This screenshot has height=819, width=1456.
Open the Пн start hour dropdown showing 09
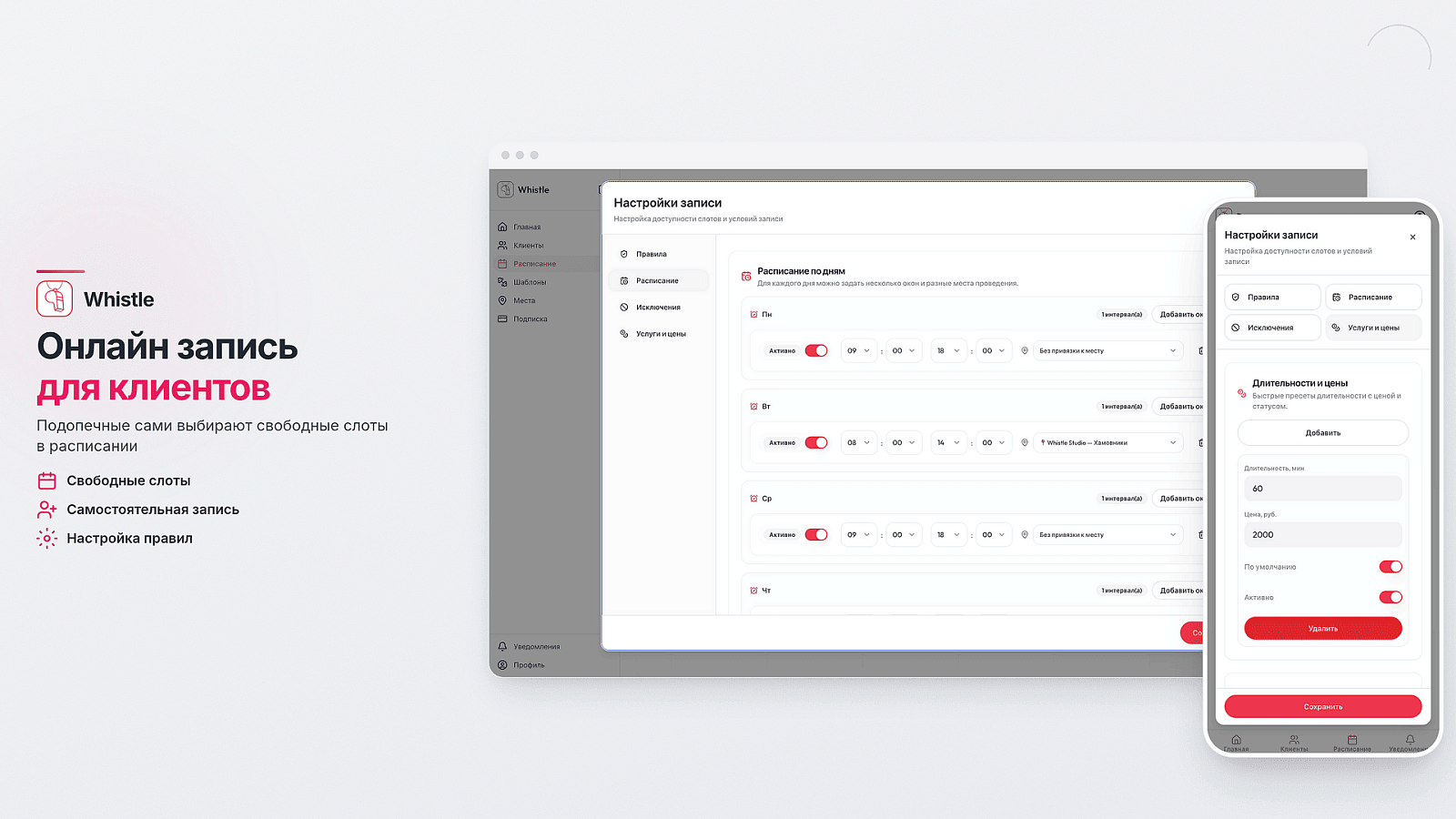[x=858, y=350]
